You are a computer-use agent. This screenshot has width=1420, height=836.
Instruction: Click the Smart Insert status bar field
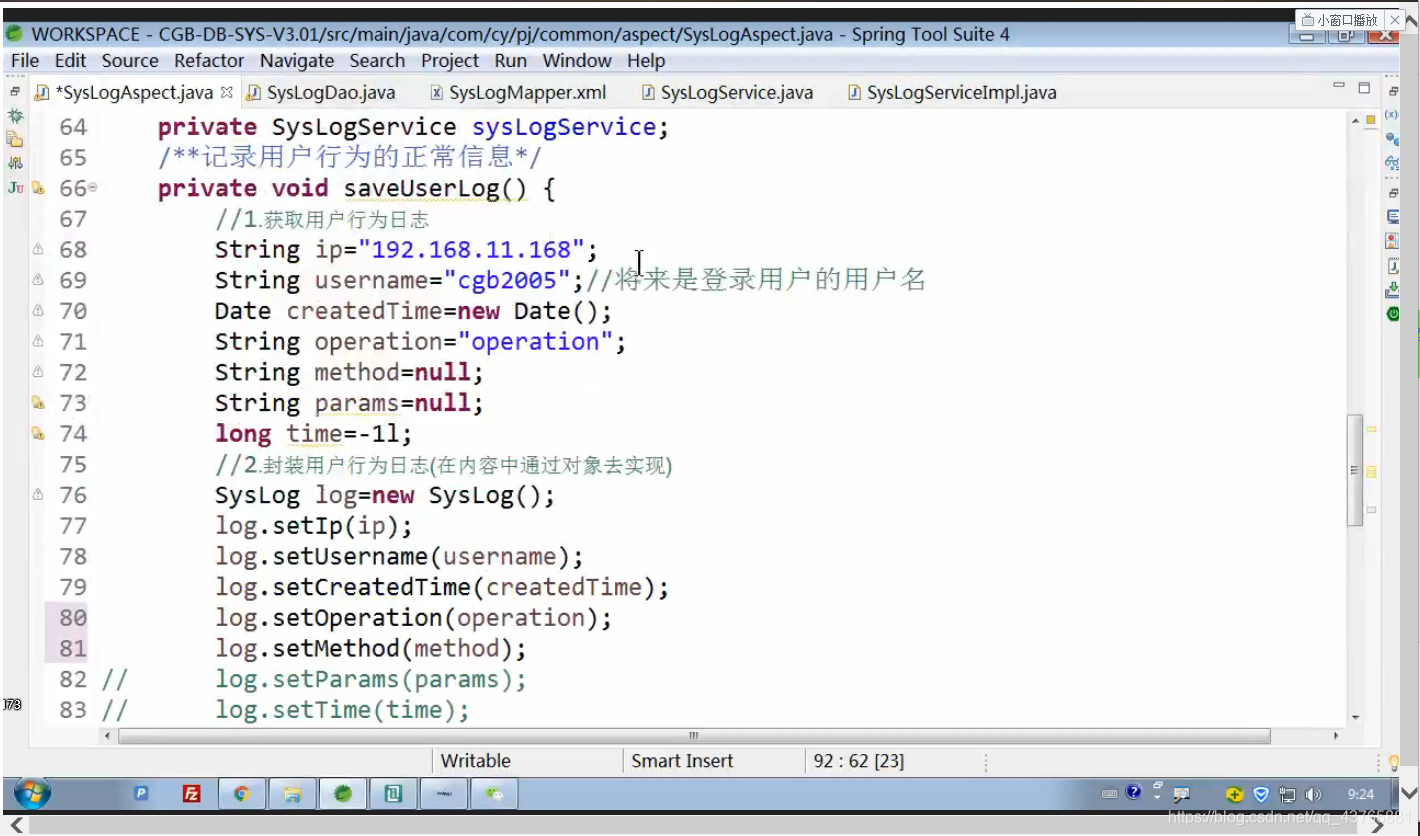pos(682,761)
